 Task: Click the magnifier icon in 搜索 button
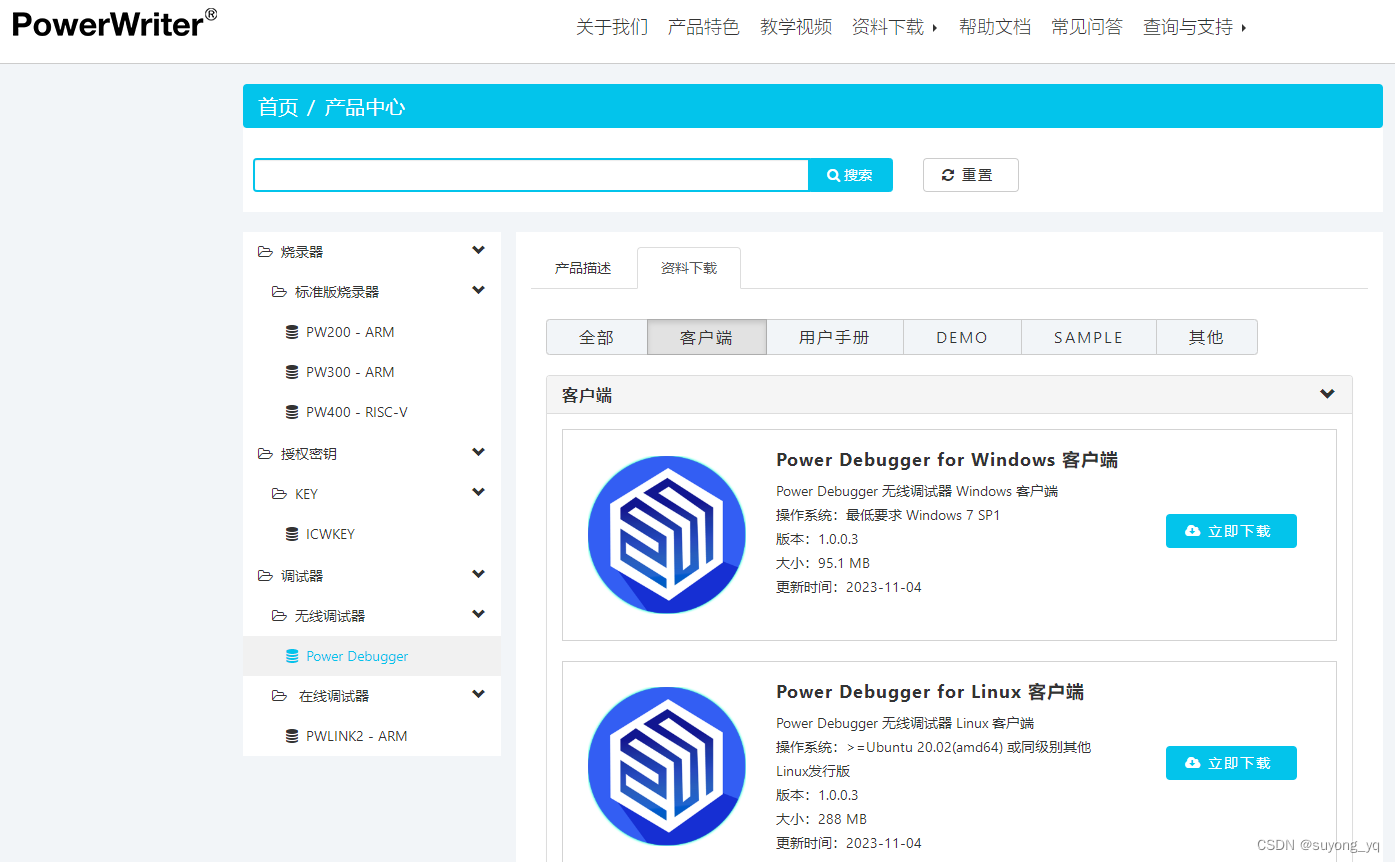[x=833, y=175]
